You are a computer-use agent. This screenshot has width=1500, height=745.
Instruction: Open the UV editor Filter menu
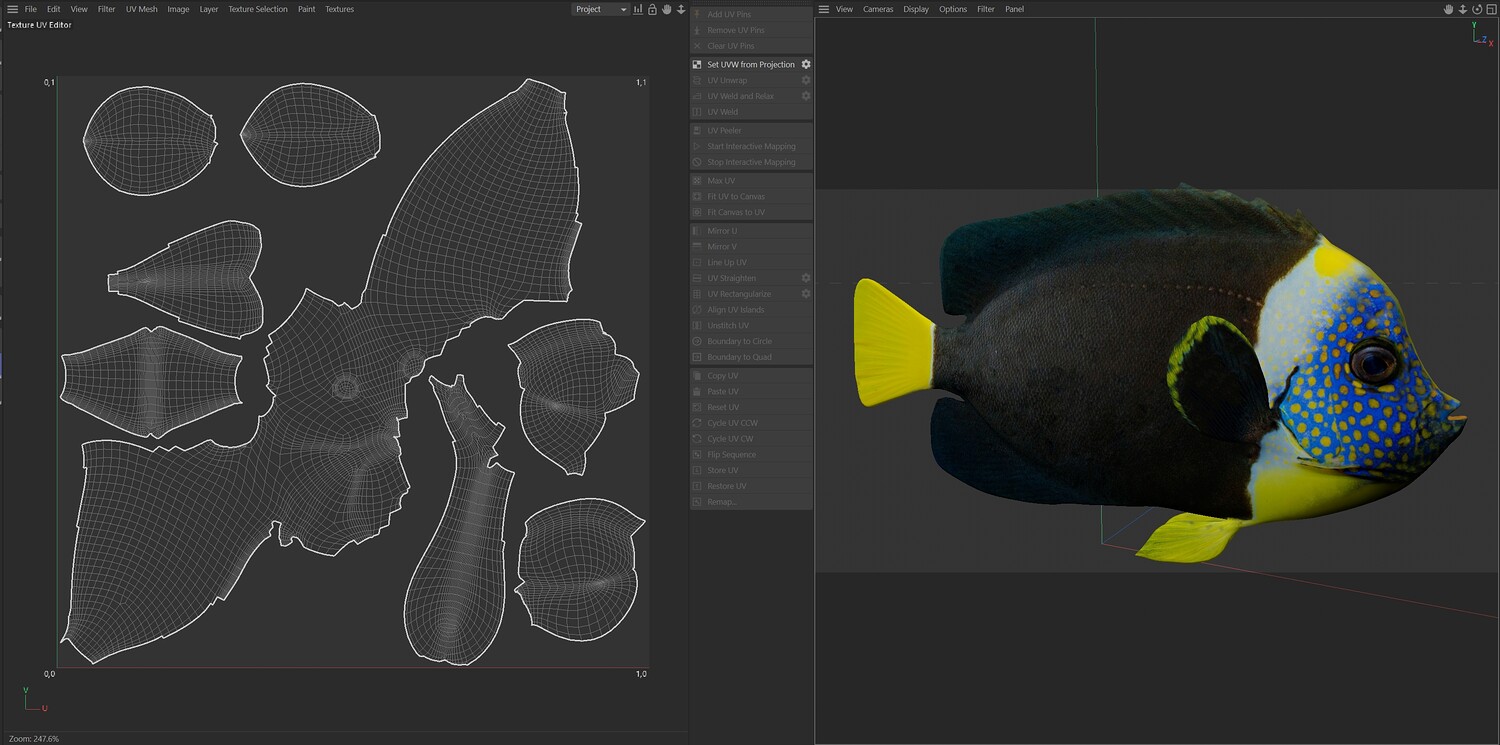pos(106,9)
